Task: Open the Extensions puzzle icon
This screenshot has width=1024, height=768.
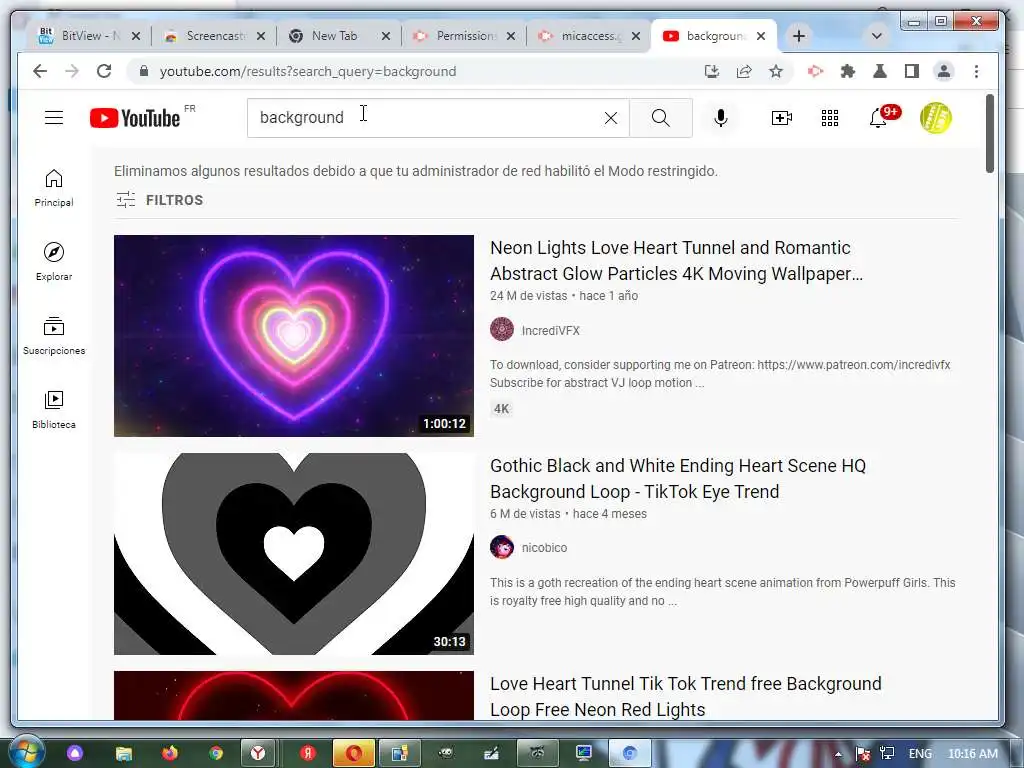Action: click(848, 71)
